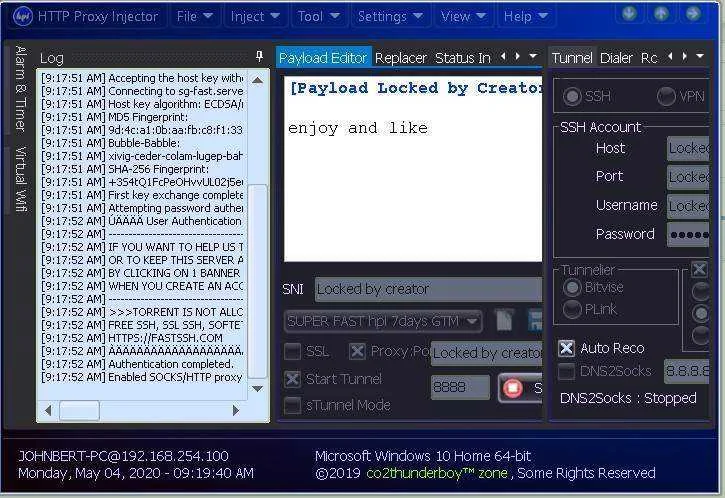The width and height of the screenshot is (725, 498).
Task: Click the SSH Host field
Action: 688,148
